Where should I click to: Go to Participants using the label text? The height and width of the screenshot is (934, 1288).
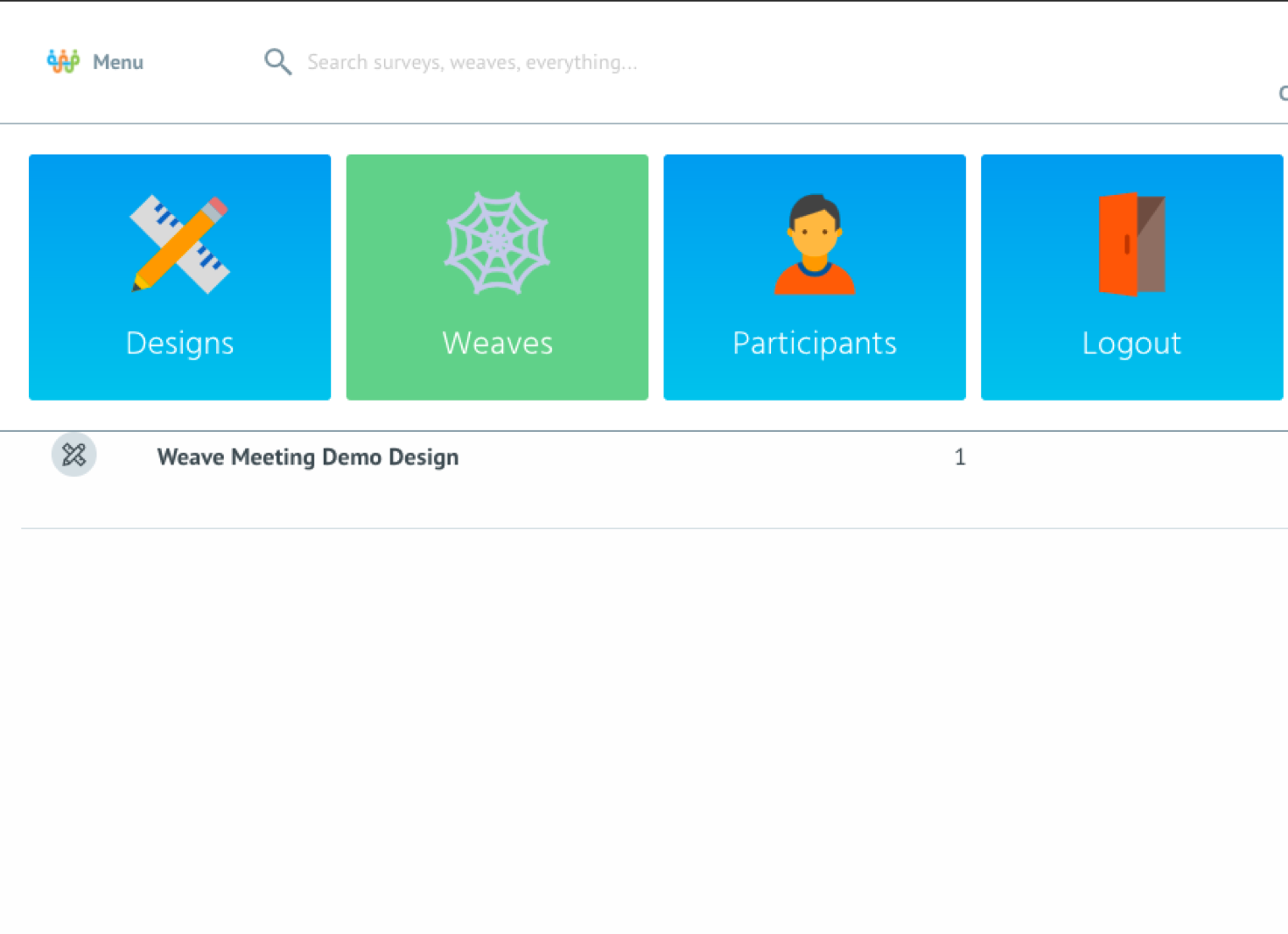(814, 343)
